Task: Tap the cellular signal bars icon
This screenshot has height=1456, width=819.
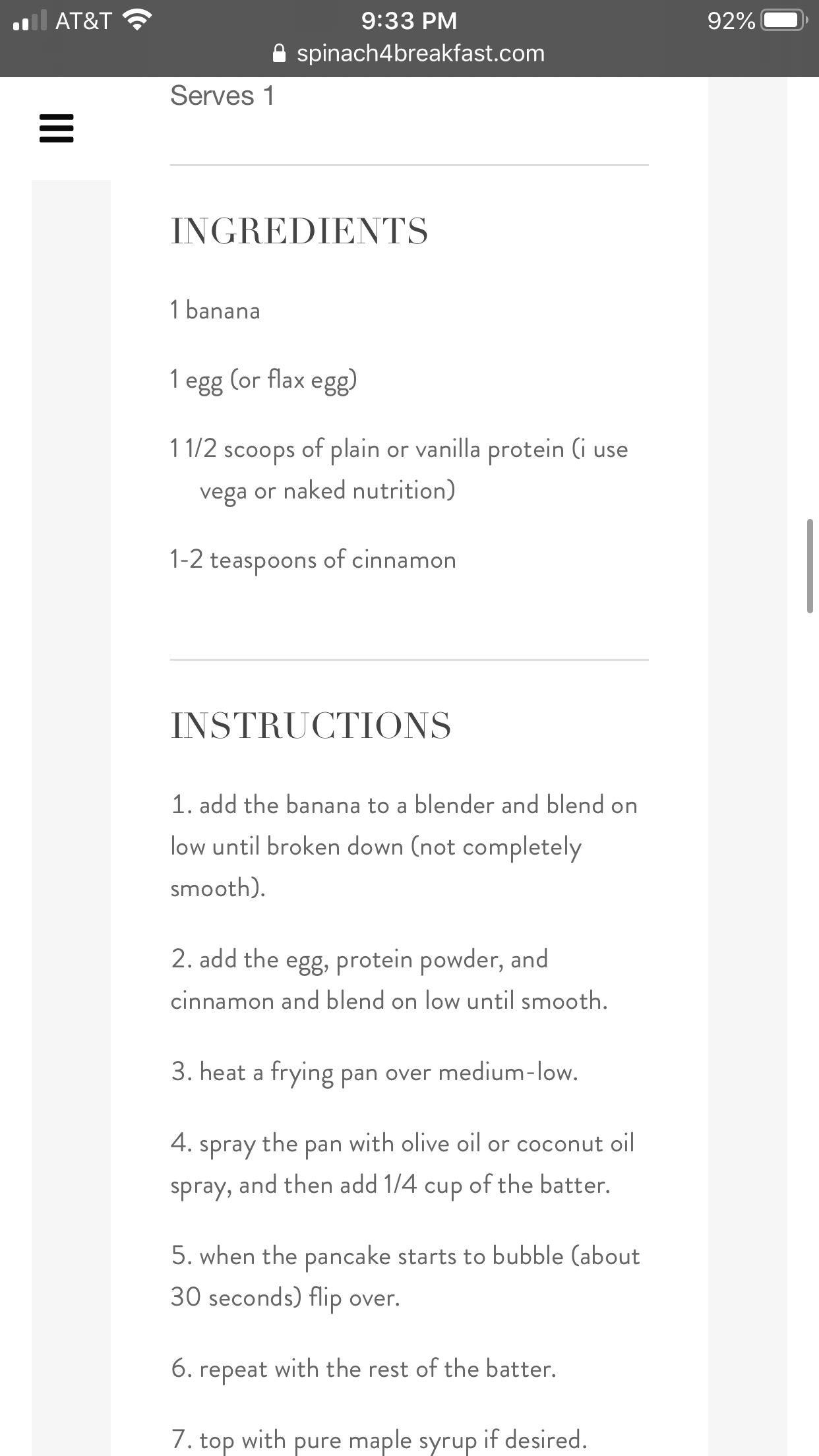Action: pos(30,21)
